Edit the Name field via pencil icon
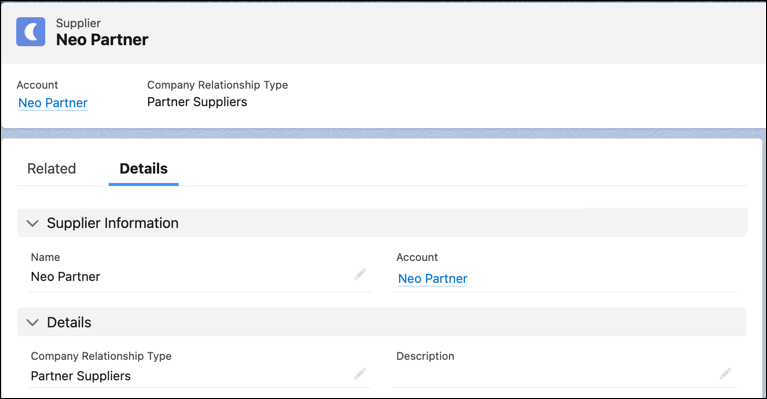The height and width of the screenshot is (399, 767). click(361, 274)
